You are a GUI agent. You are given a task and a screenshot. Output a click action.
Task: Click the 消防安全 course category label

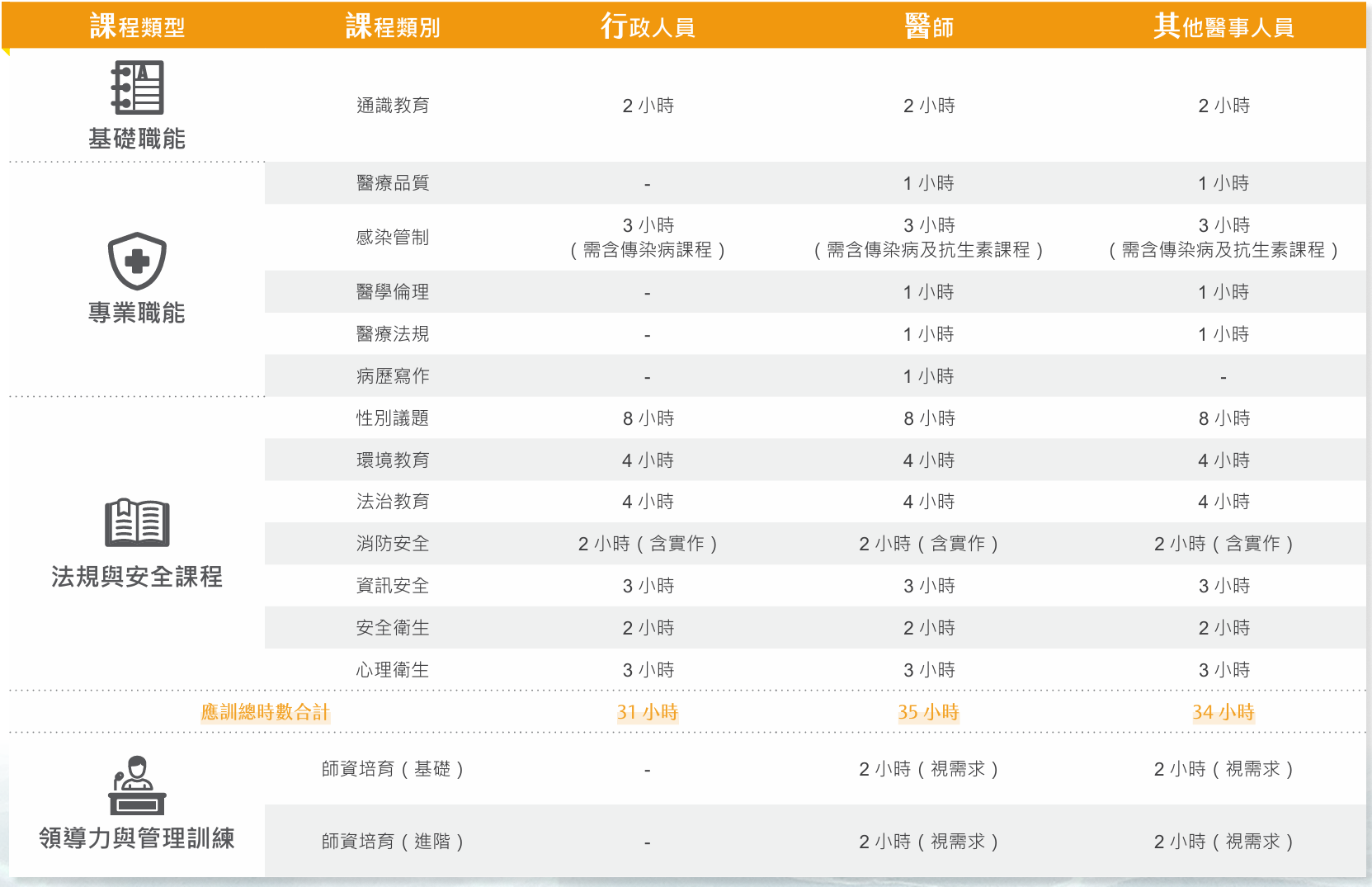point(393,544)
